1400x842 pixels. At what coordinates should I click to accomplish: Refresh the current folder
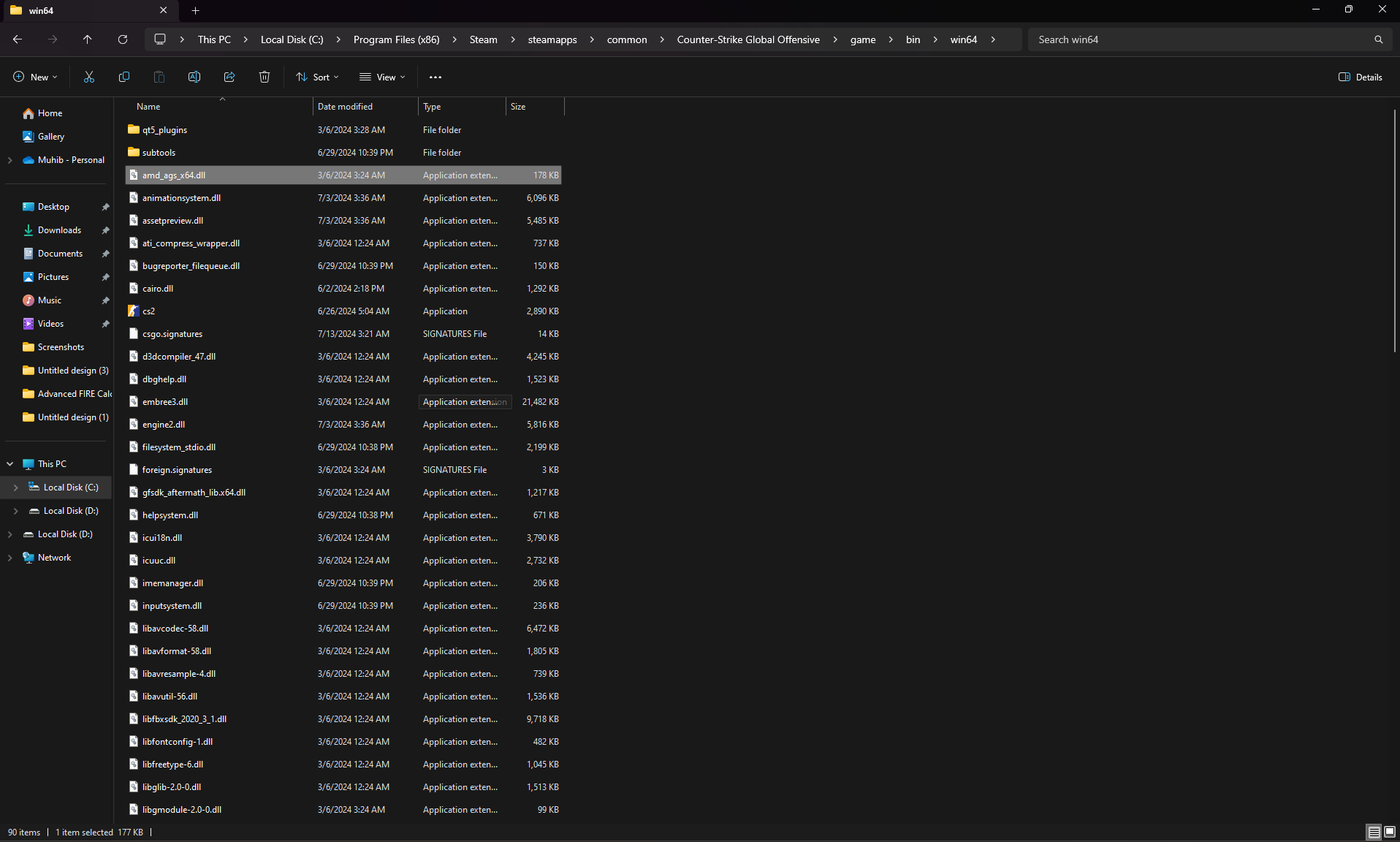[x=123, y=39]
